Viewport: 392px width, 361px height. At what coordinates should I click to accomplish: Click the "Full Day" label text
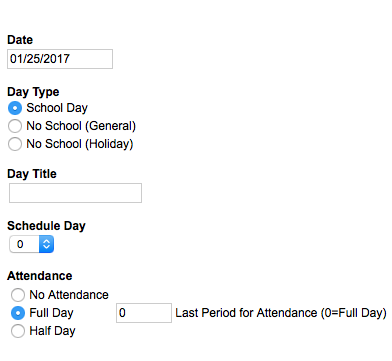point(51,313)
